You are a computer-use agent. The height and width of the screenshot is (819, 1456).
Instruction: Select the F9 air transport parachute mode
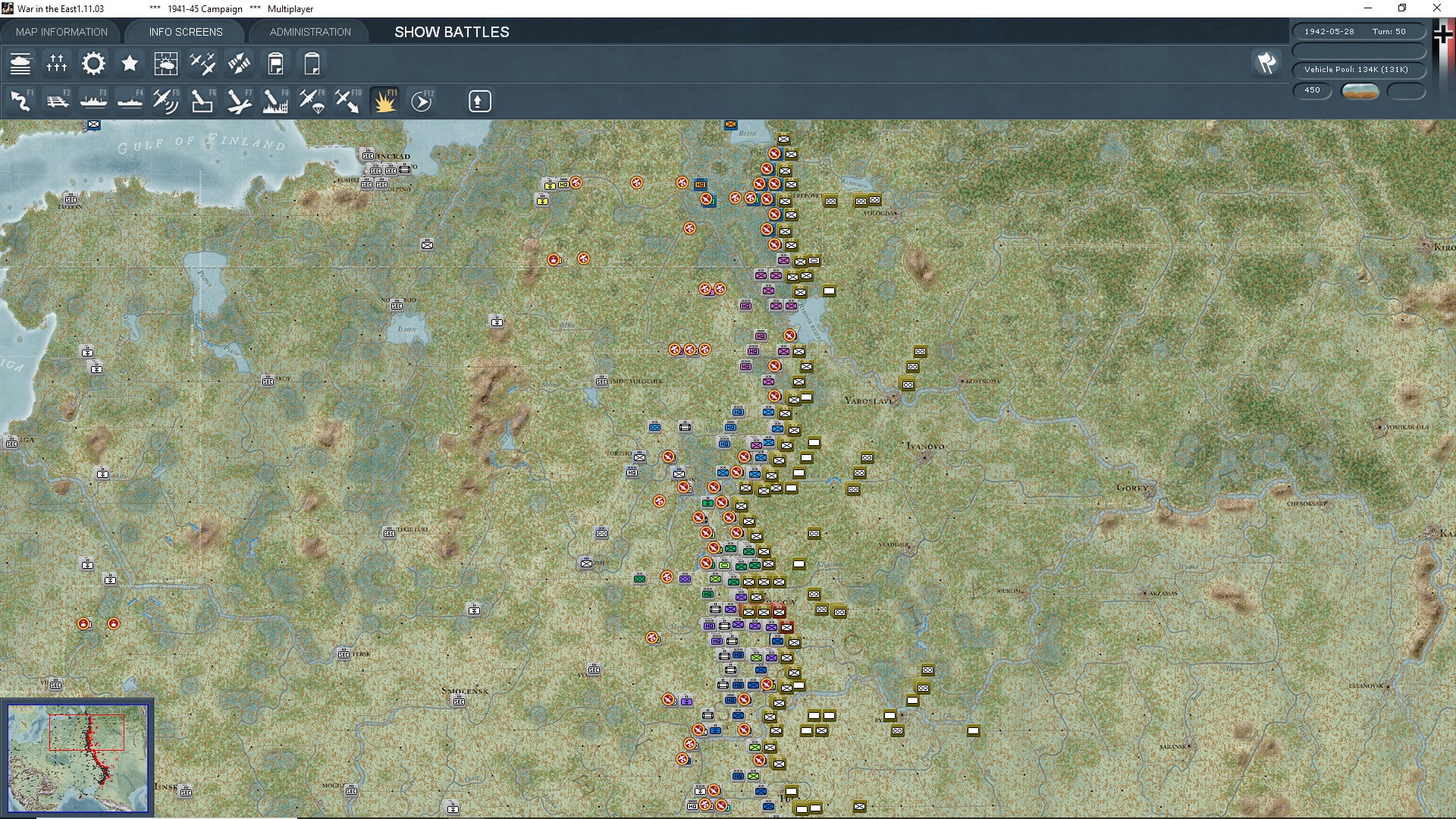point(312,101)
